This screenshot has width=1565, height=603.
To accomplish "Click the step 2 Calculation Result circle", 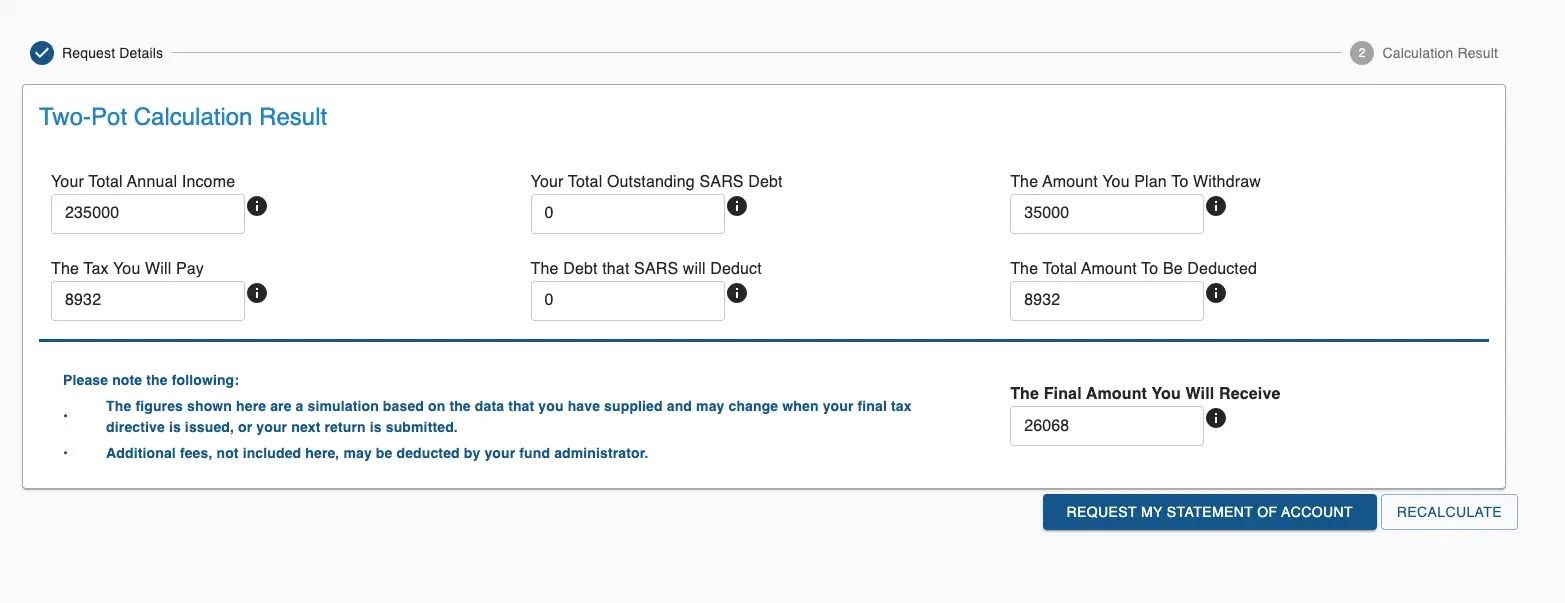I will point(1361,53).
